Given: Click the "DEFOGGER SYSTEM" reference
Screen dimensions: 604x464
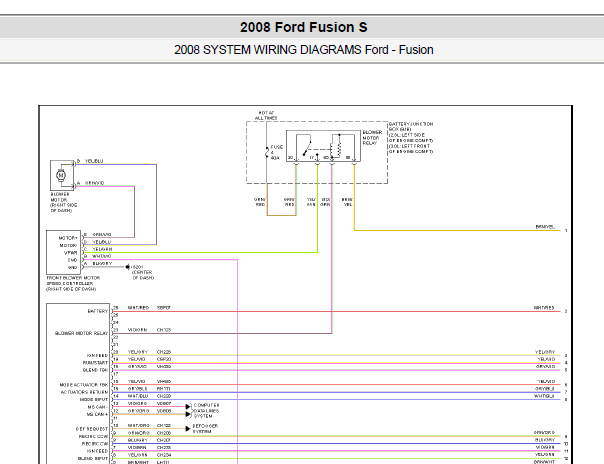Looking at the screenshot, I should coord(205,429).
